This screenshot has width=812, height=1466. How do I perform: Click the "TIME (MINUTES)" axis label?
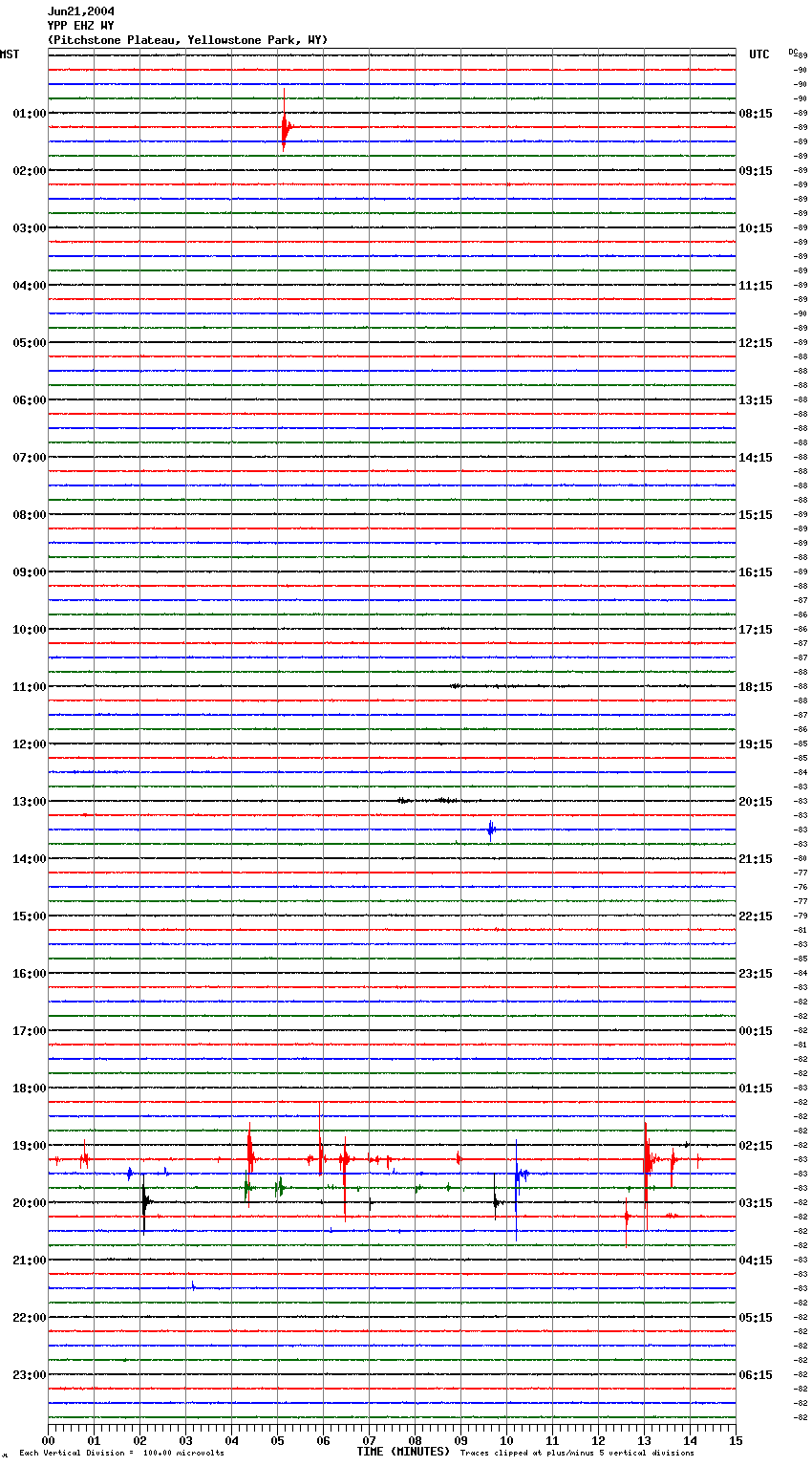click(403, 1452)
